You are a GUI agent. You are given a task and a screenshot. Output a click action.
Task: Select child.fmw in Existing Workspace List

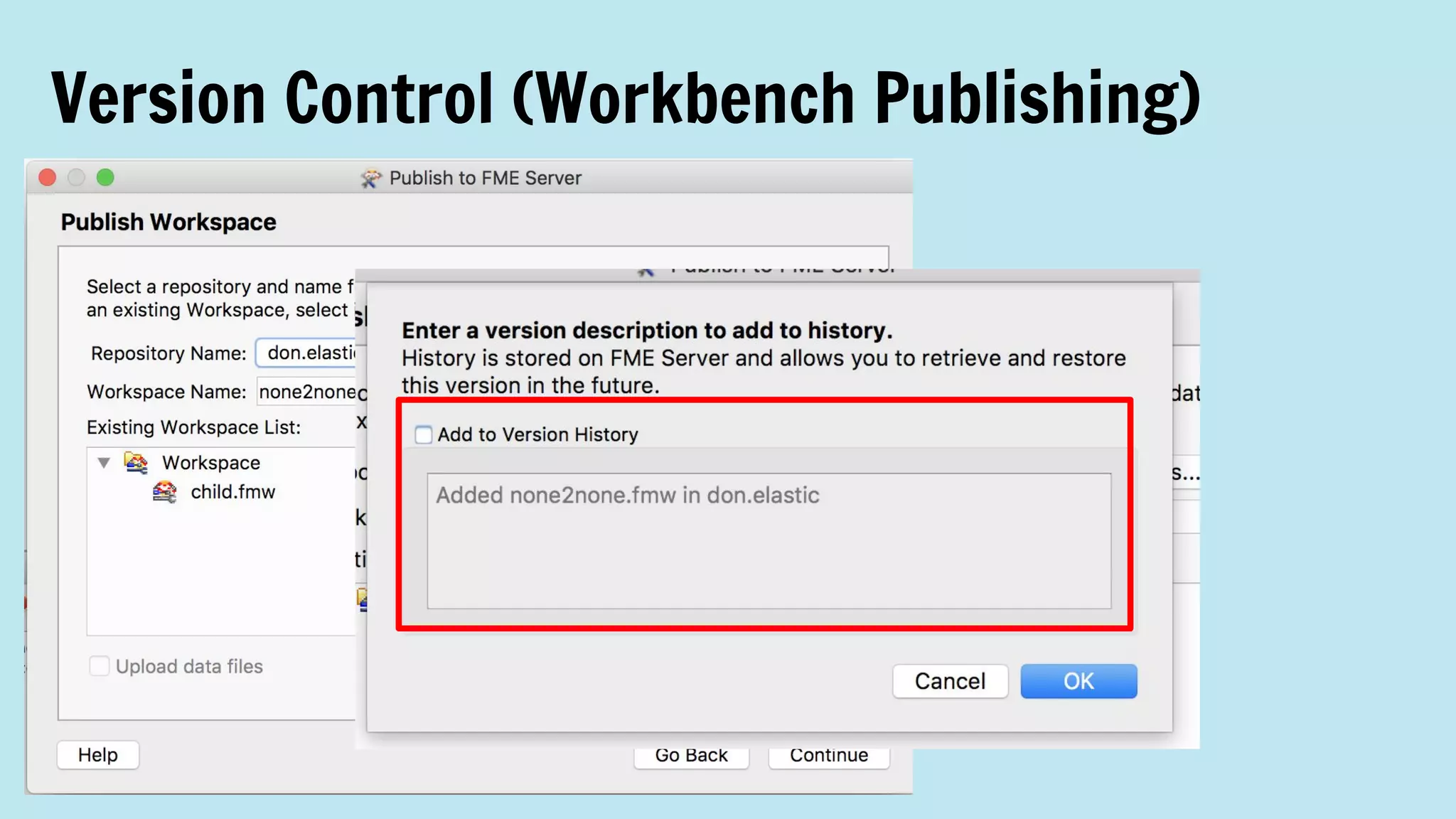click(232, 491)
